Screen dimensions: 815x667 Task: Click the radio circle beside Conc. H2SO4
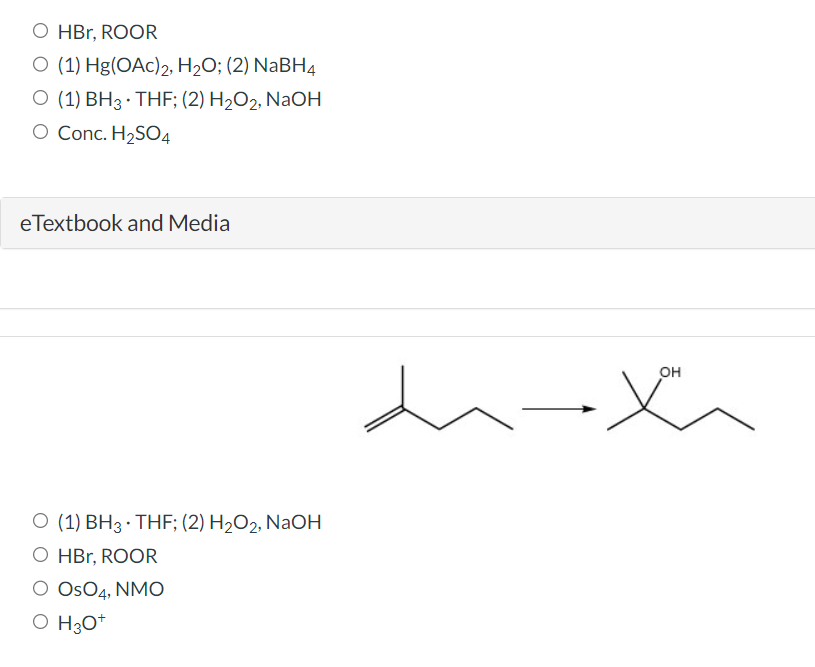click(x=40, y=130)
